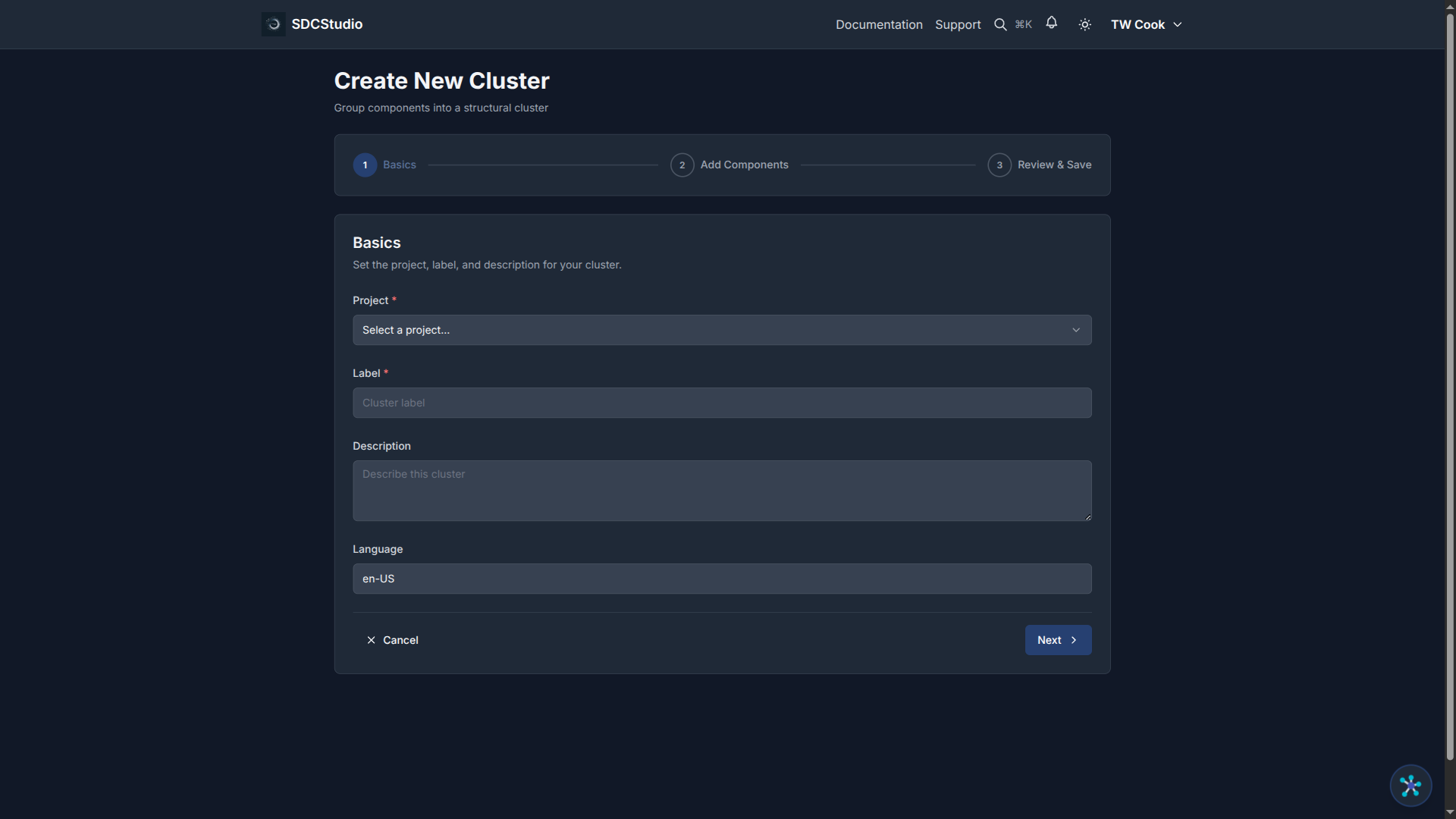Open the Language field showing en-US

point(721,579)
